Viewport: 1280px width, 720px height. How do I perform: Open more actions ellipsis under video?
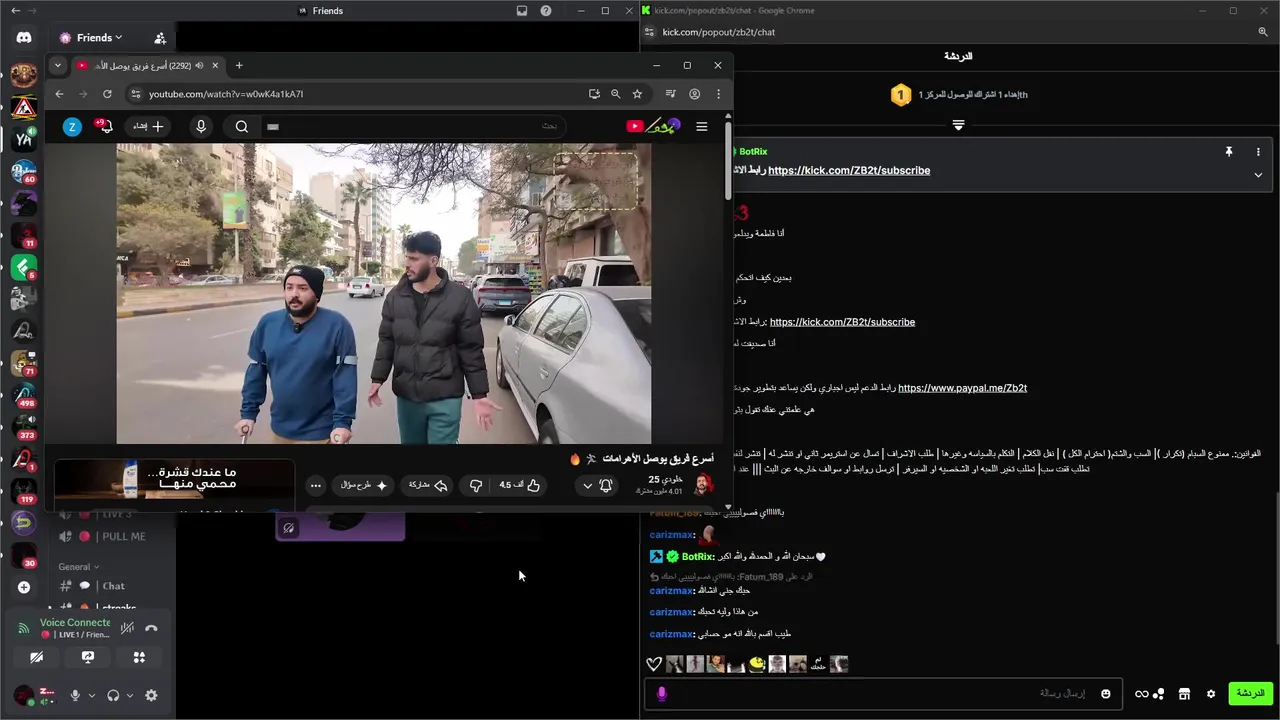coord(316,485)
